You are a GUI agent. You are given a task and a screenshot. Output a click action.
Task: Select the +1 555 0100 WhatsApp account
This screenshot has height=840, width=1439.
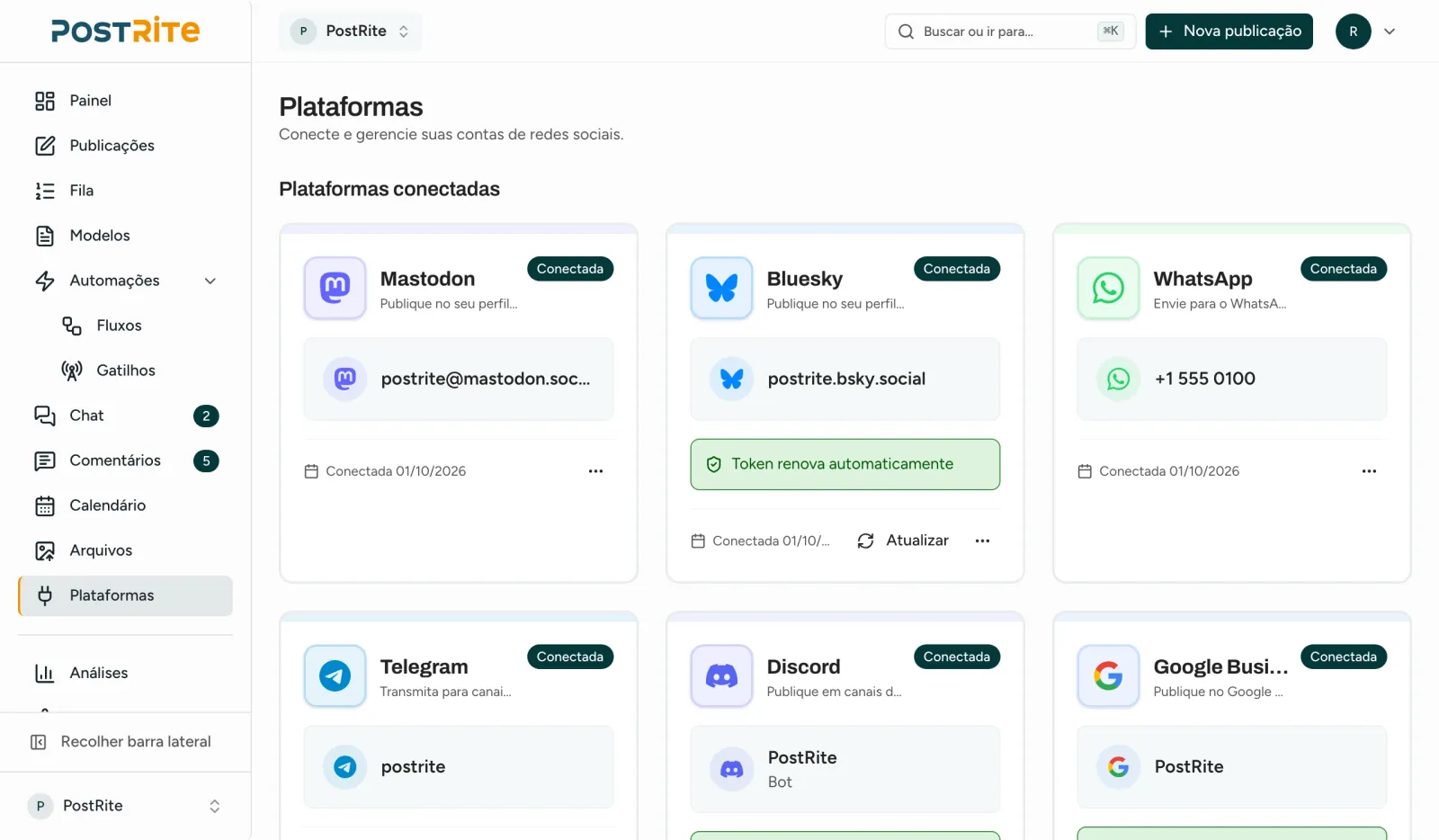coord(1232,379)
